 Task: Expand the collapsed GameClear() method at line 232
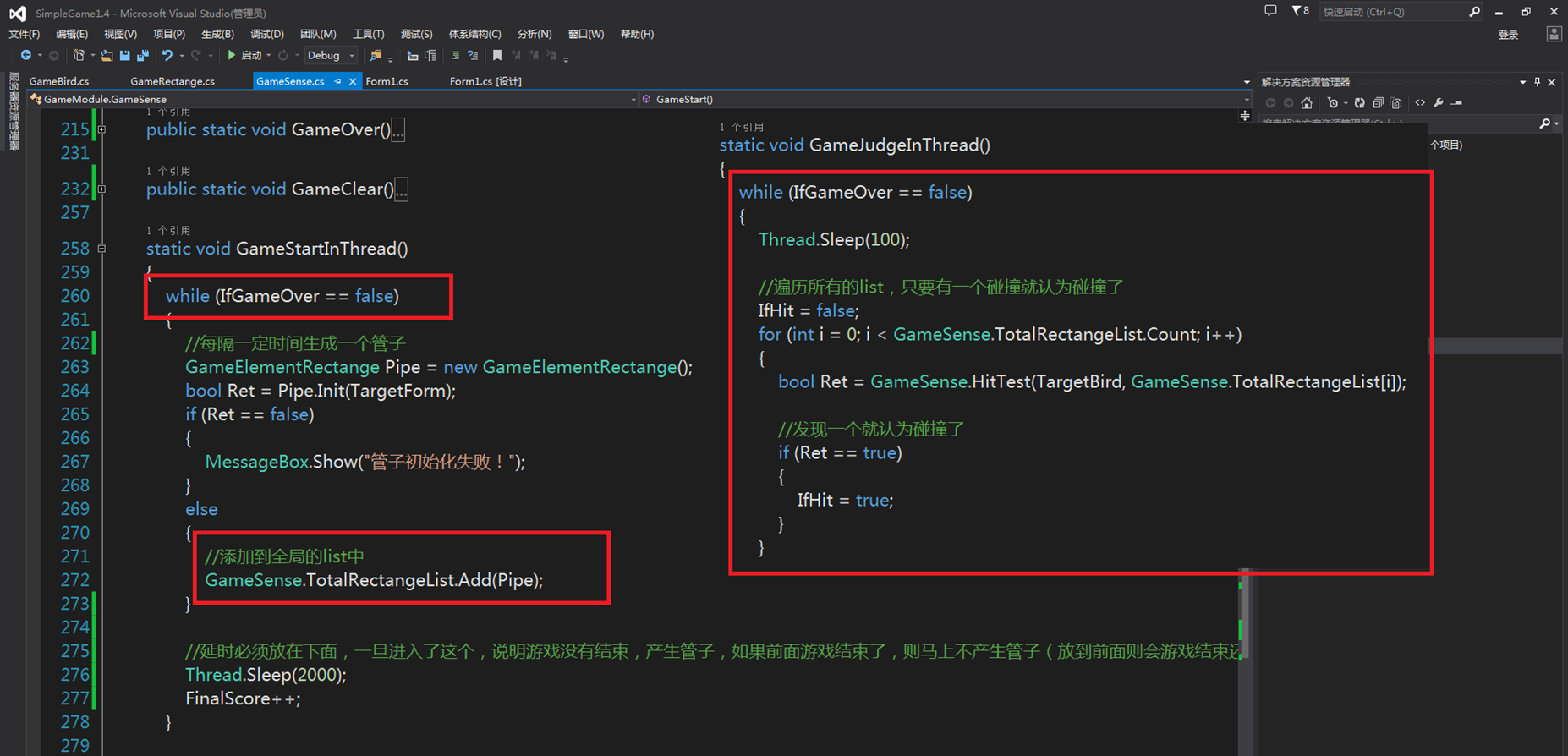click(x=101, y=189)
